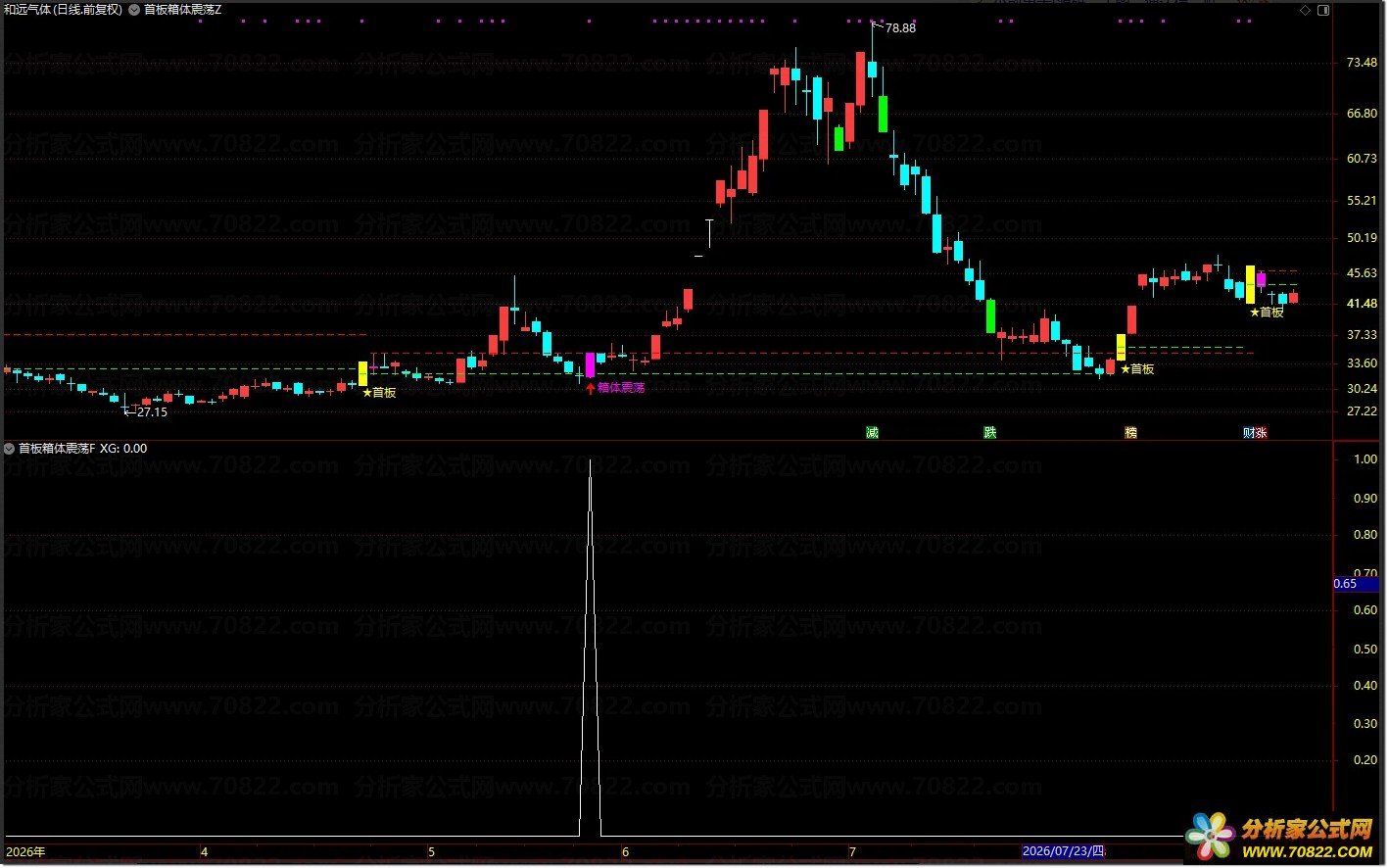Click the month 5 time axis label
Screen dimensions: 1389x868
(x=431, y=852)
